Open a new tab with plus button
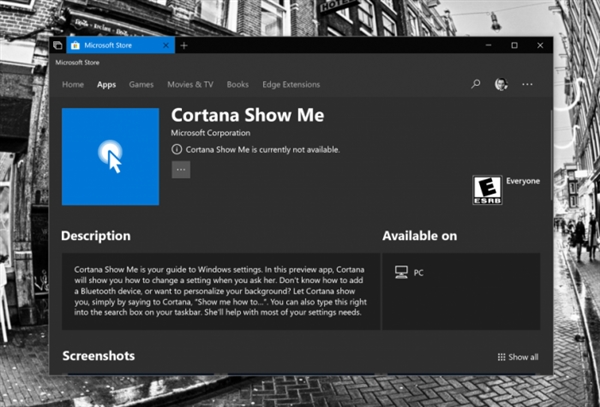The height and width of the screenshot is (407, 600). tap(184, 46)
